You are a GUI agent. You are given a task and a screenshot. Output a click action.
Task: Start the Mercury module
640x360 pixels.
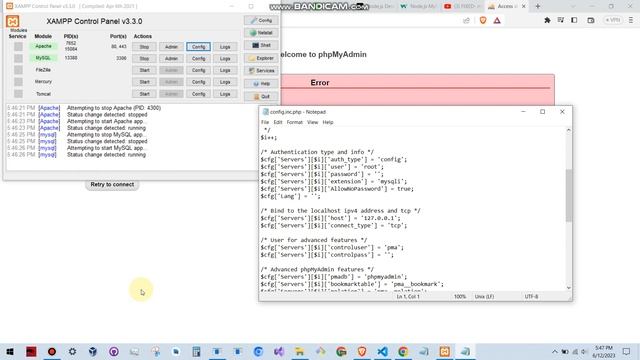[144, 82]
